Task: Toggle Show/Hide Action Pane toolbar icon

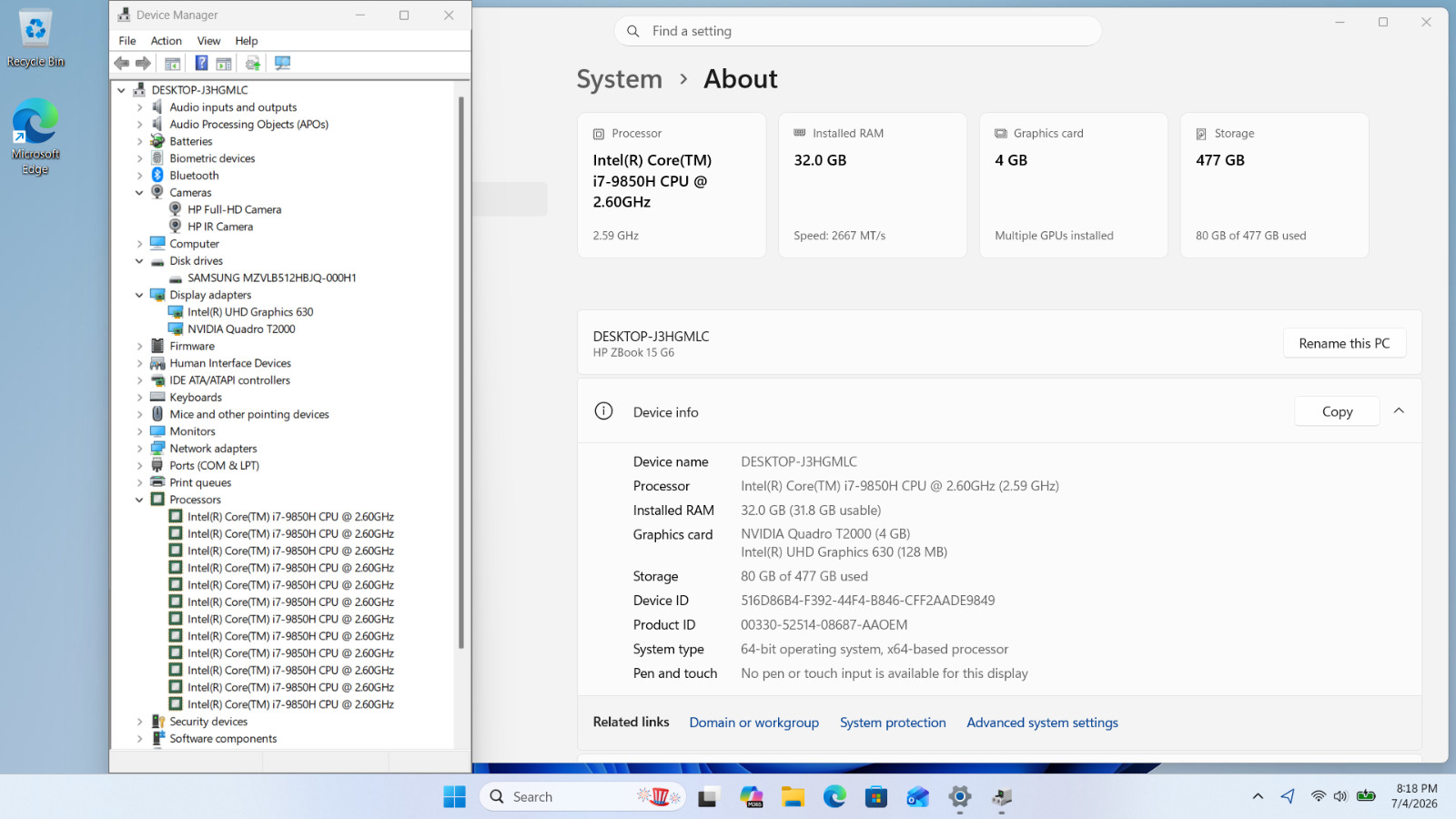Action: tap(224, 63)
